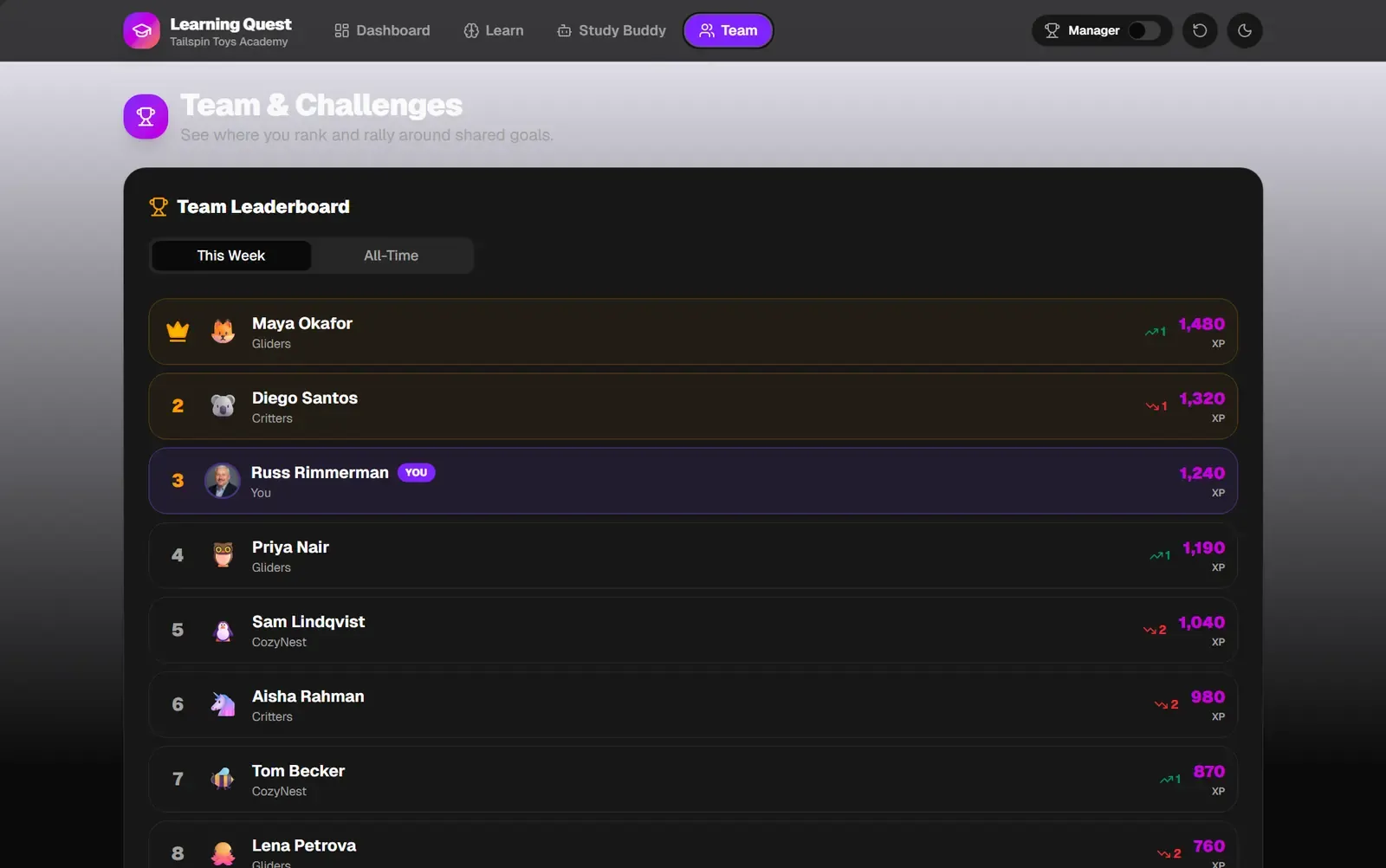Switch leaderboard to This Week

coord(231,256)
